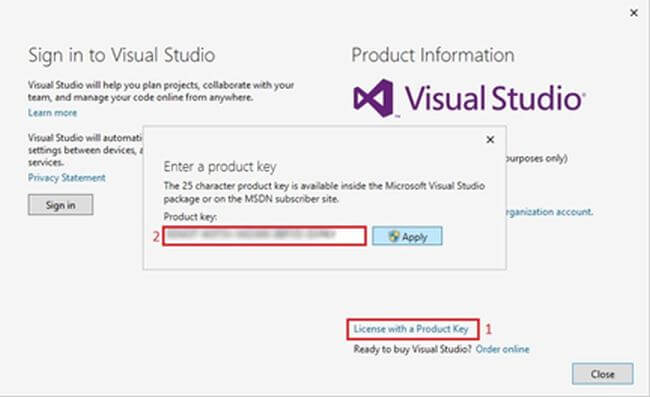Click the 'Enter a product key' heading
650x397 pixels.
point(220,167)
